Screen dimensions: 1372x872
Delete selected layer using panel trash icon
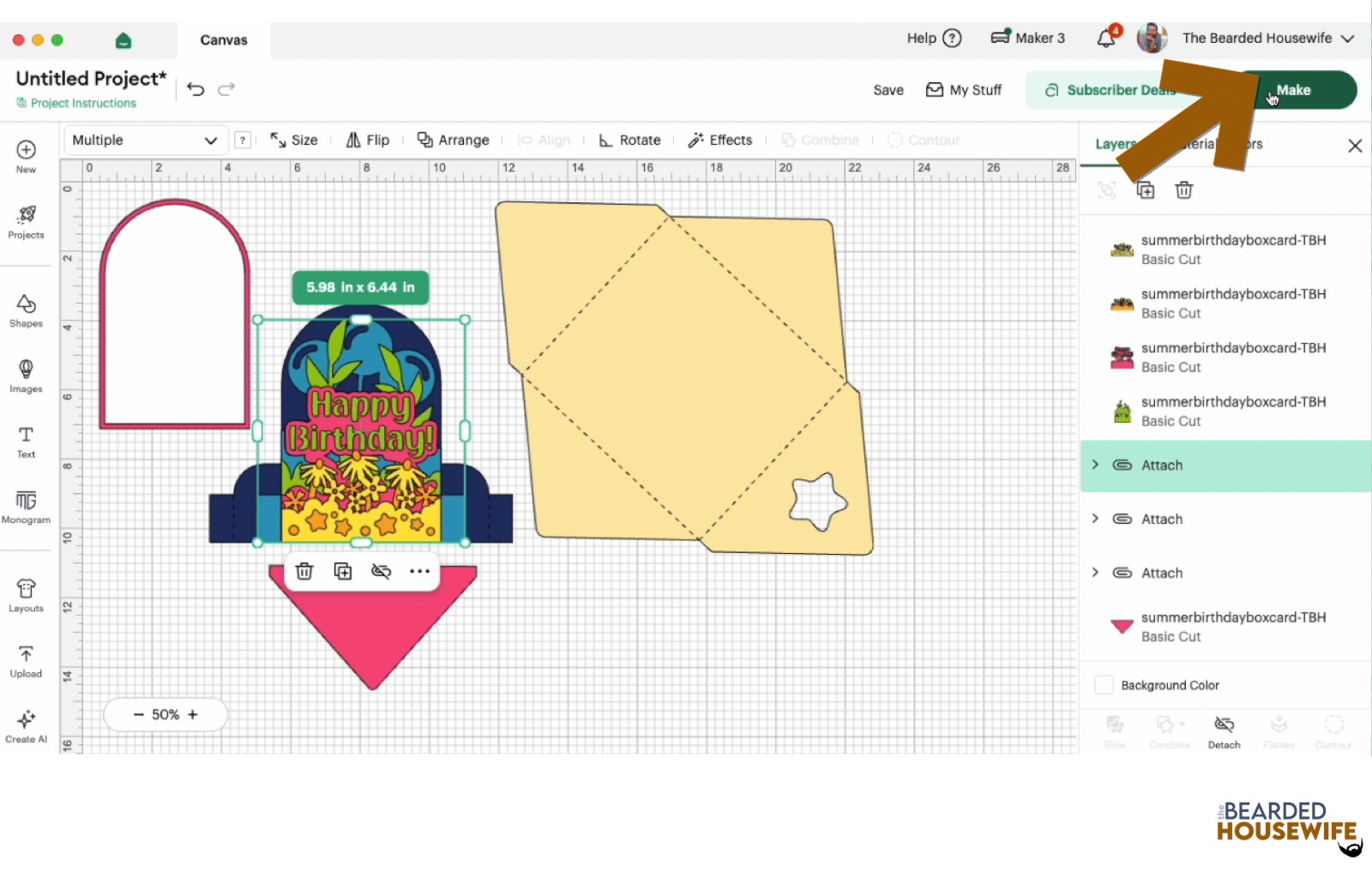tap(1184, 190)
